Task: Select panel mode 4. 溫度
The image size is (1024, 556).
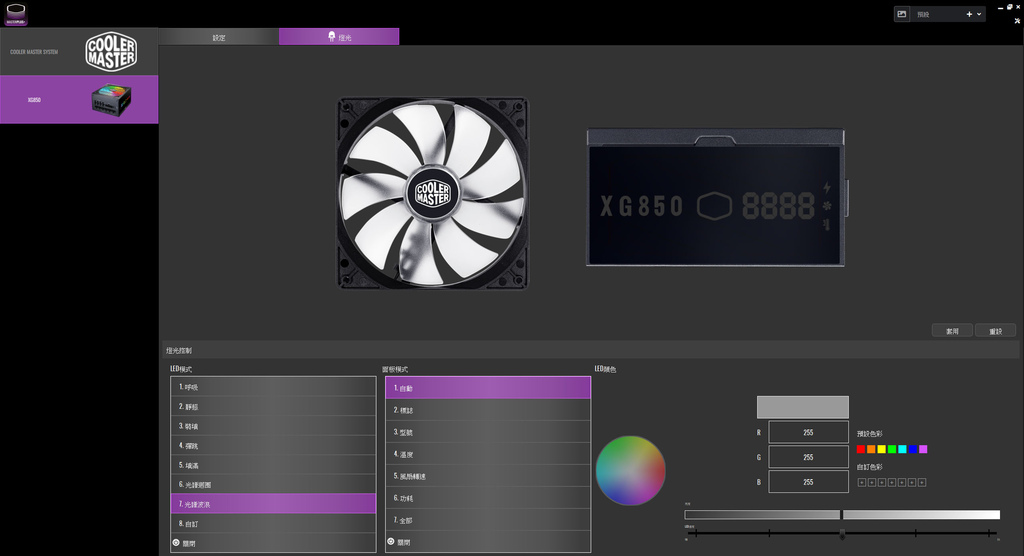Action: pos(488,454)
